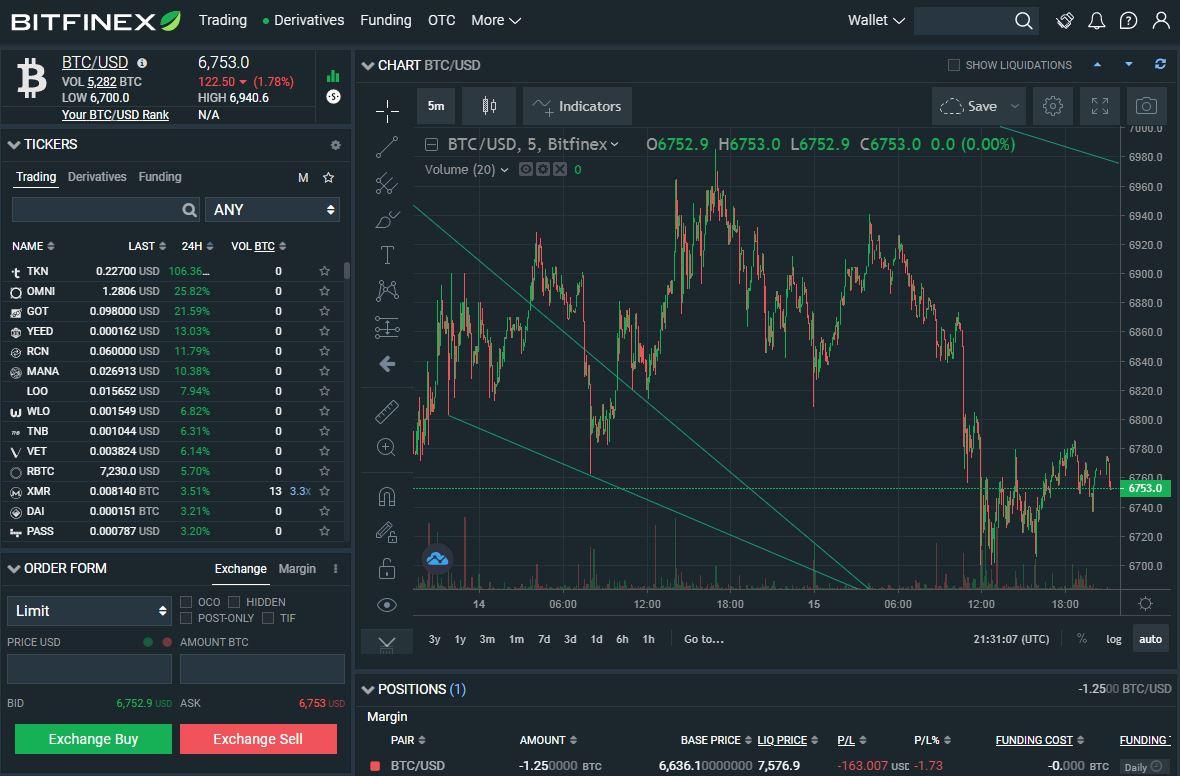Click the BTC/USD info icon
This screenshot has width=1180, height=776.
pyautogui.click(x=142, y=63)
